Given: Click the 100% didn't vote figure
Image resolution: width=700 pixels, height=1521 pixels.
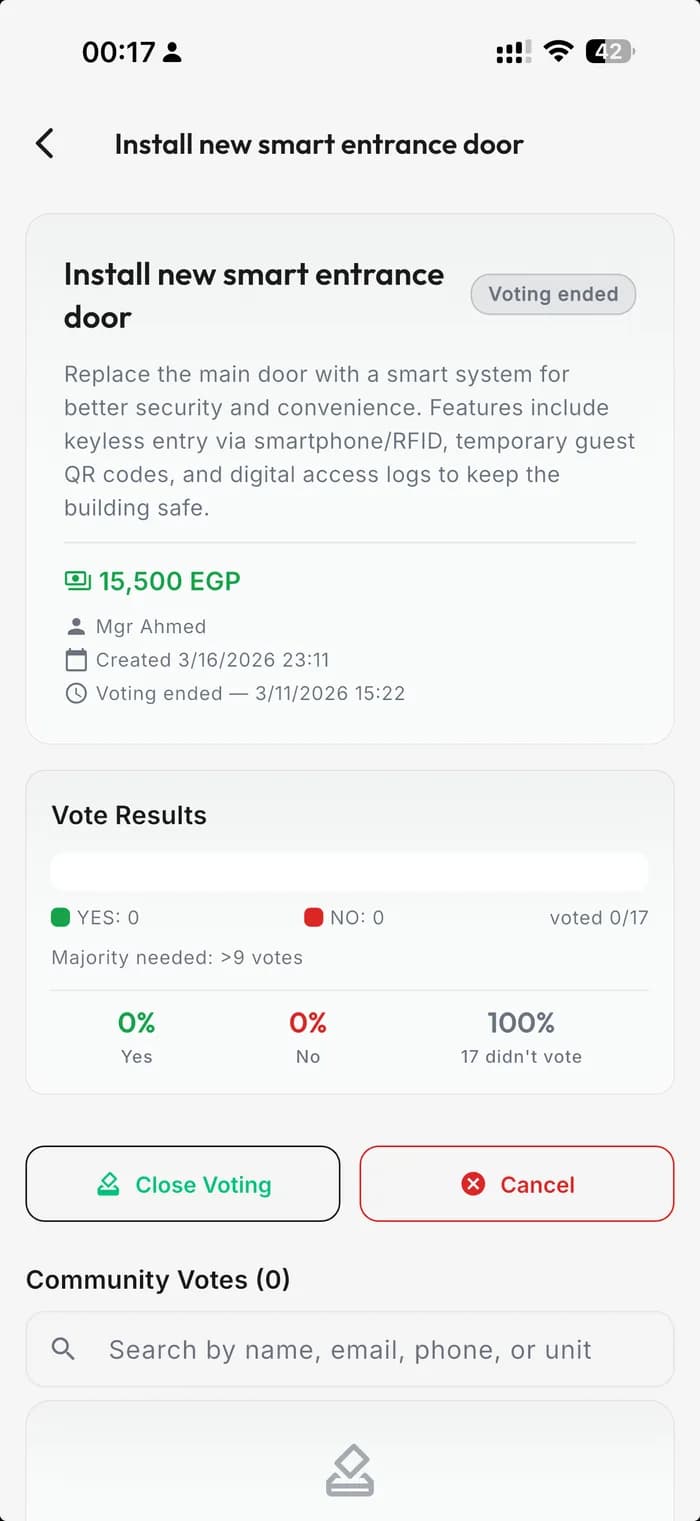Looking at the screenshot, I should [x=521, y=1023].
